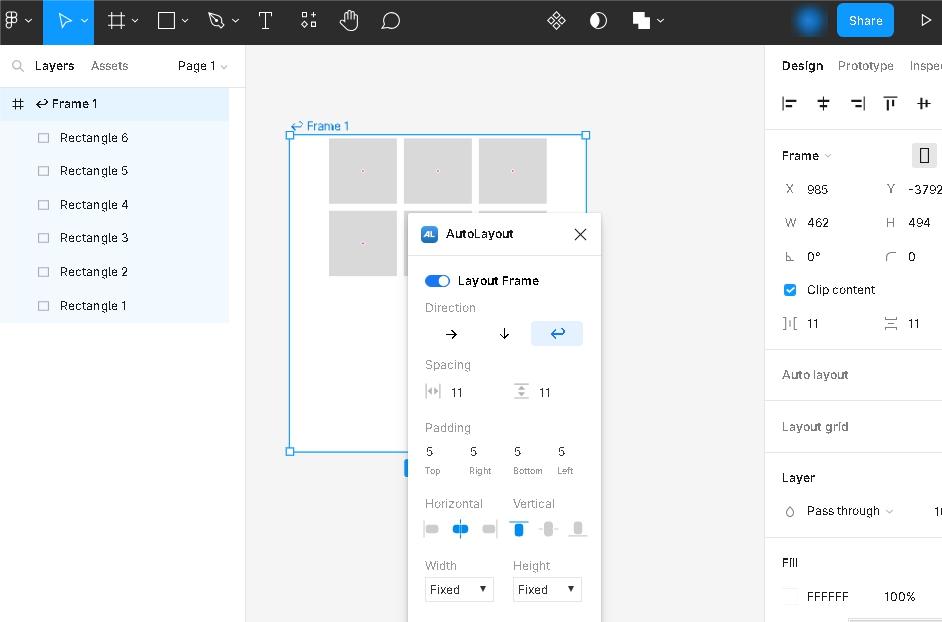Screen dimensions: 942x622
Task: Align left using Design panel icon
Action: [789, 103]
